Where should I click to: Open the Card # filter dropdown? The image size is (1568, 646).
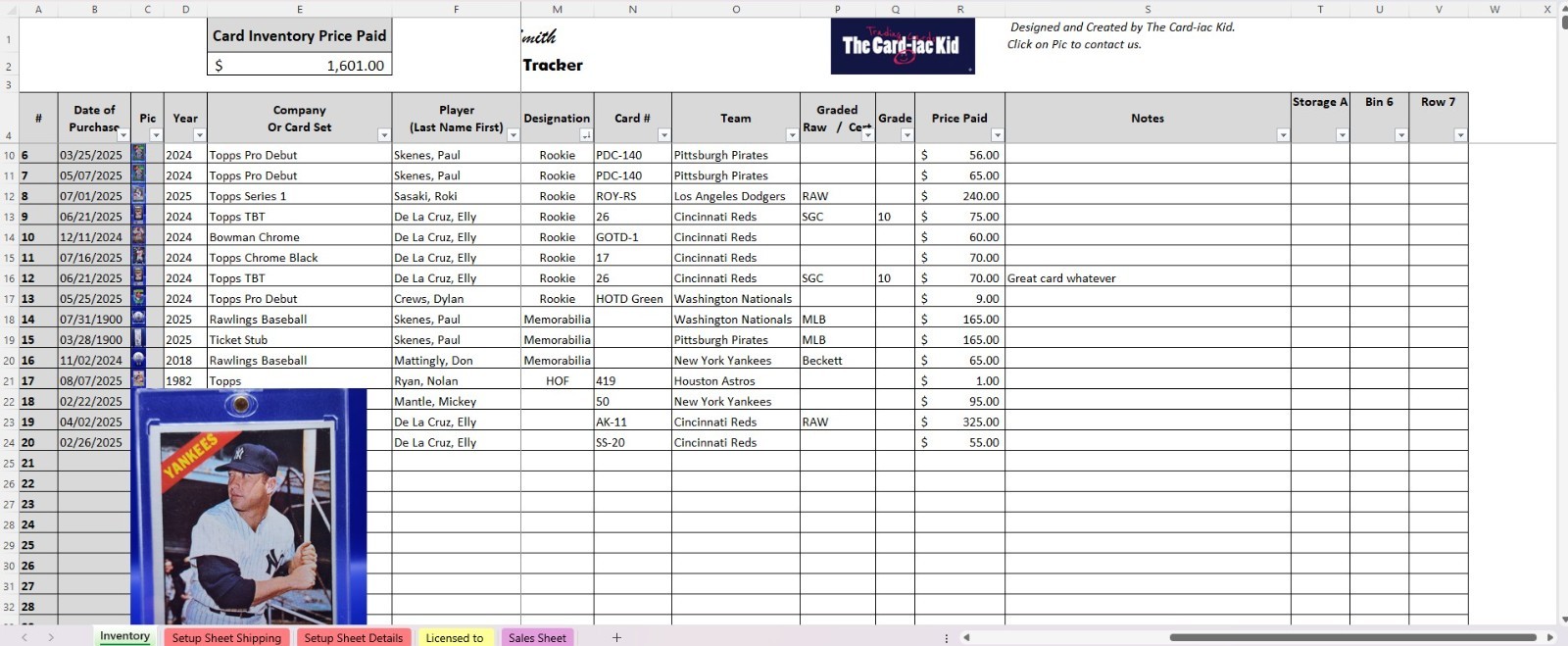(663, 135)
